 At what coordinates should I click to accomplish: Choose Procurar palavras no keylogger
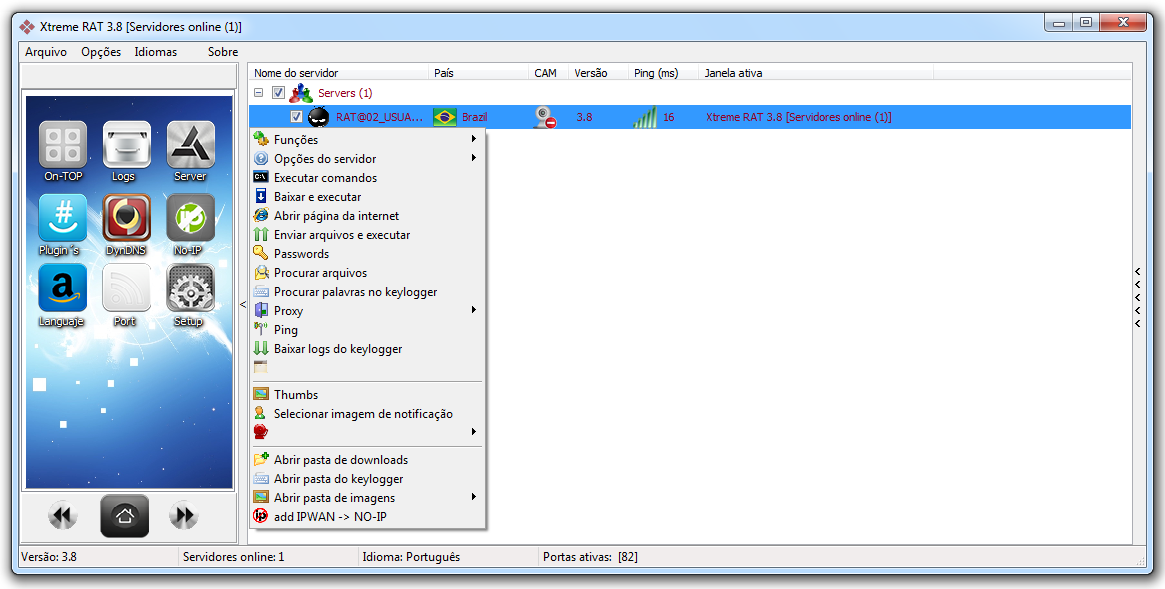click(x=368, y=292)
